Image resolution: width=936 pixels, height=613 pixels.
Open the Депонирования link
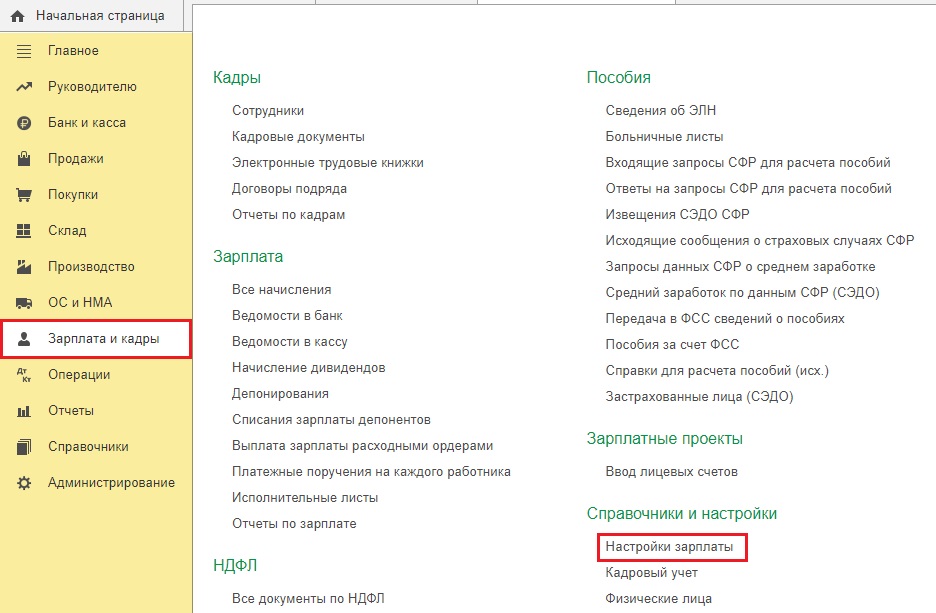point(281,393)
